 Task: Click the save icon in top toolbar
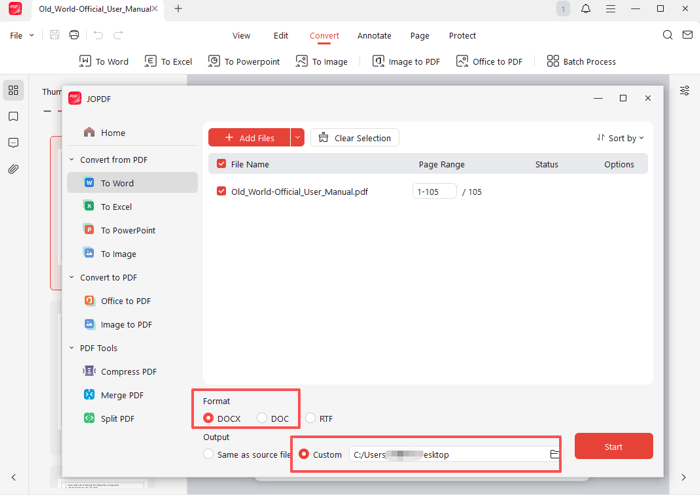54,35
